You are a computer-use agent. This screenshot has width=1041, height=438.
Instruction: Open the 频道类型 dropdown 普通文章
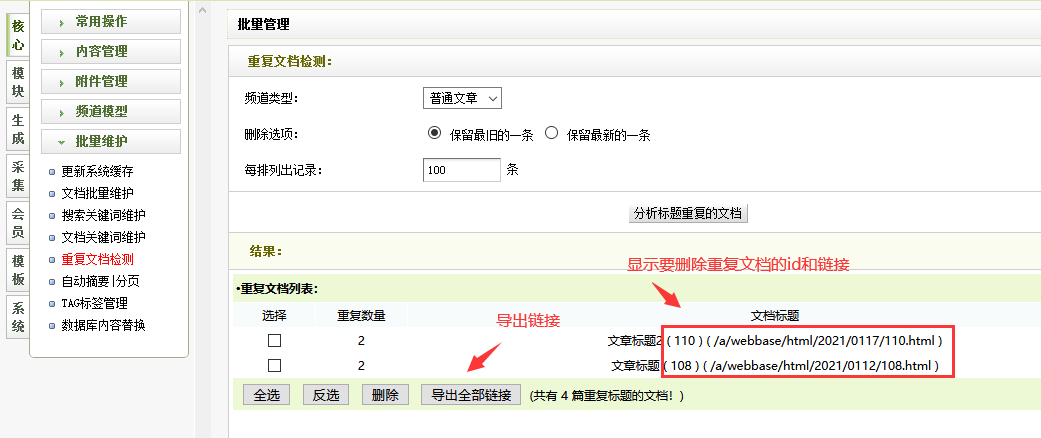tap(462, 98)
